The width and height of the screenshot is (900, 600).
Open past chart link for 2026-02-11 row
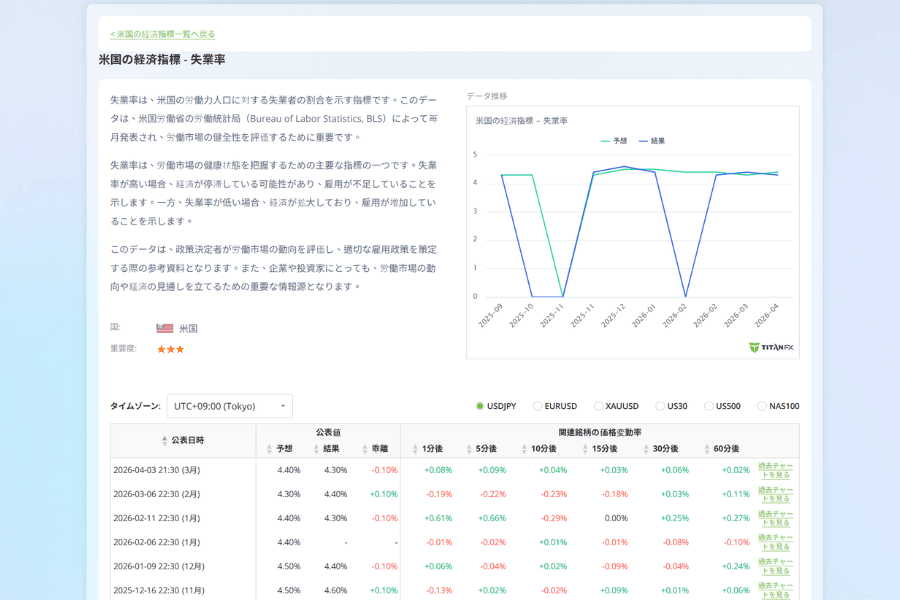click(x=775, y=518)
